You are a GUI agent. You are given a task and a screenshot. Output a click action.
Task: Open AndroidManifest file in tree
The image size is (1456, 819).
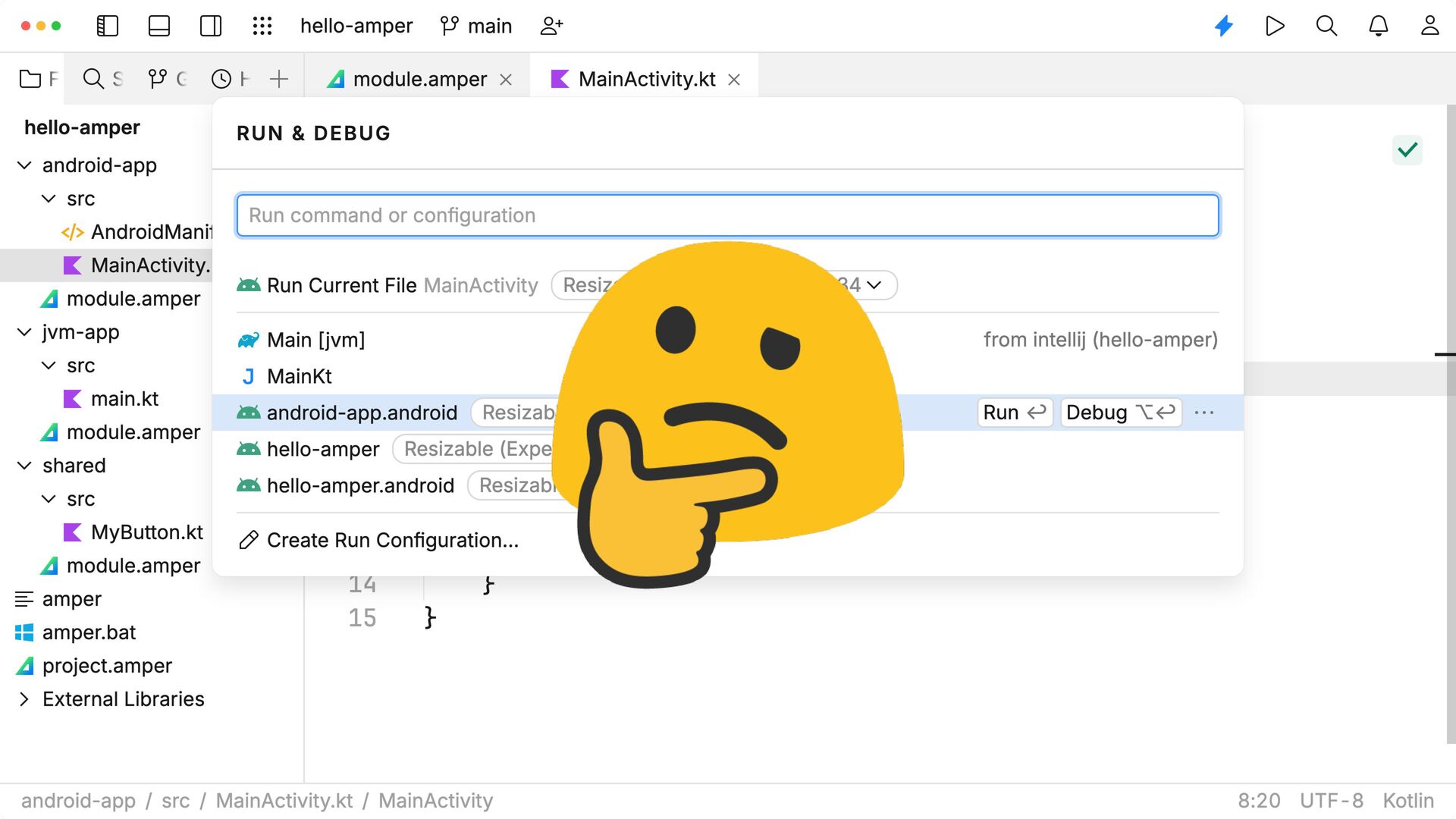click(137, 232)
